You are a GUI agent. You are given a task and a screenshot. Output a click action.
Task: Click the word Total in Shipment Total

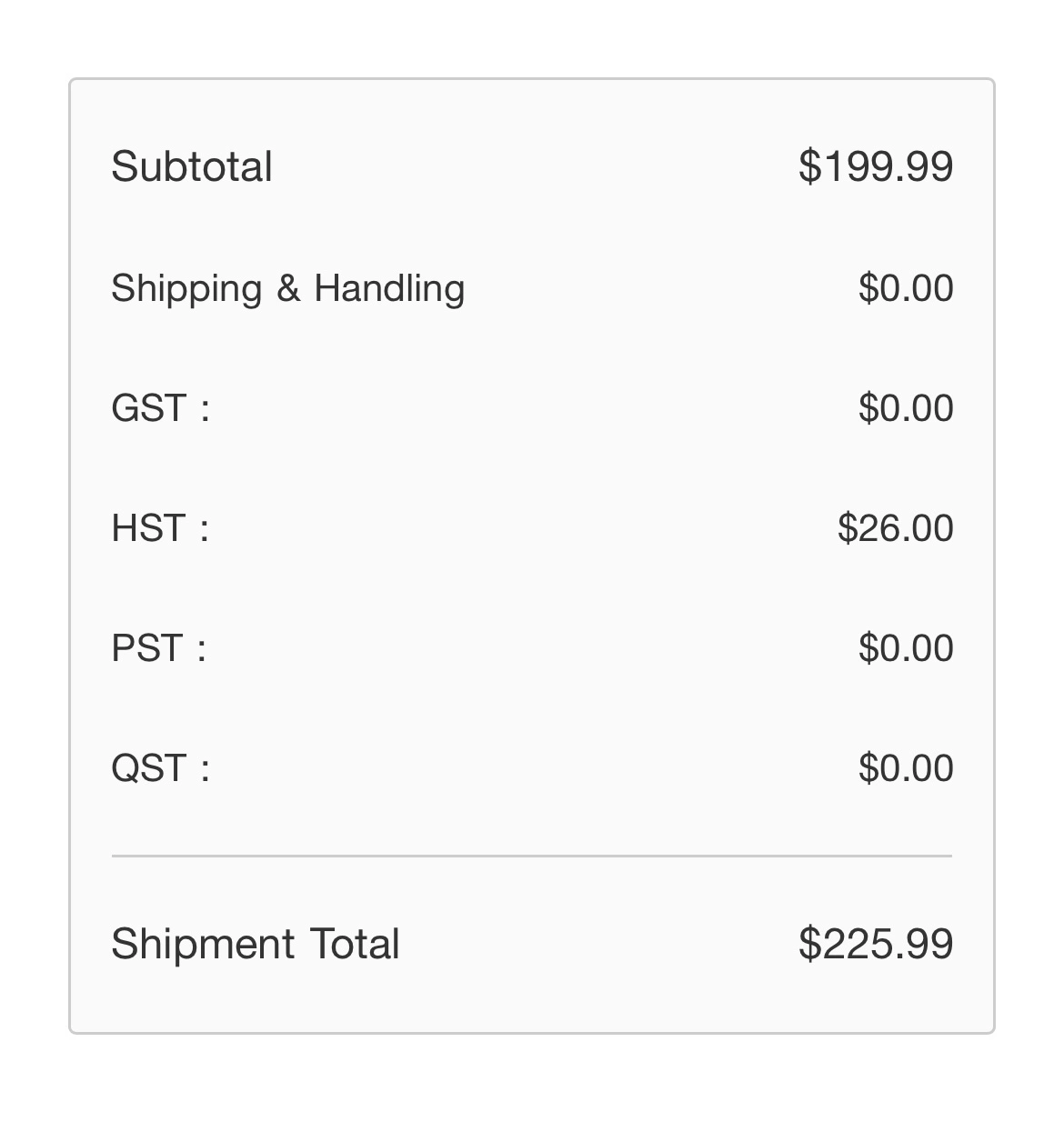click(355, 944)
